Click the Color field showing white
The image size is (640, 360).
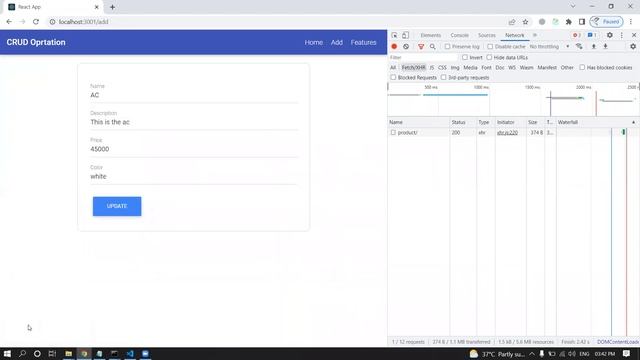coord(194,176)
